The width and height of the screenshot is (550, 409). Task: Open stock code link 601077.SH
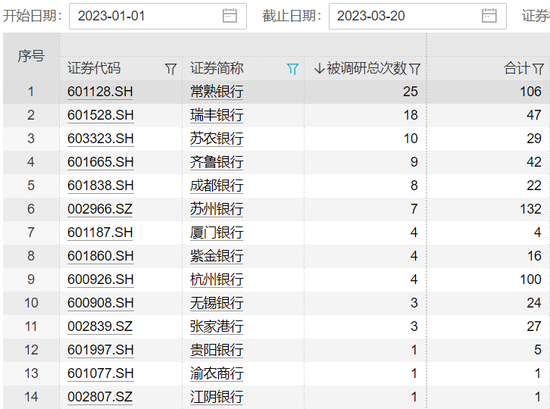[100, 374]
